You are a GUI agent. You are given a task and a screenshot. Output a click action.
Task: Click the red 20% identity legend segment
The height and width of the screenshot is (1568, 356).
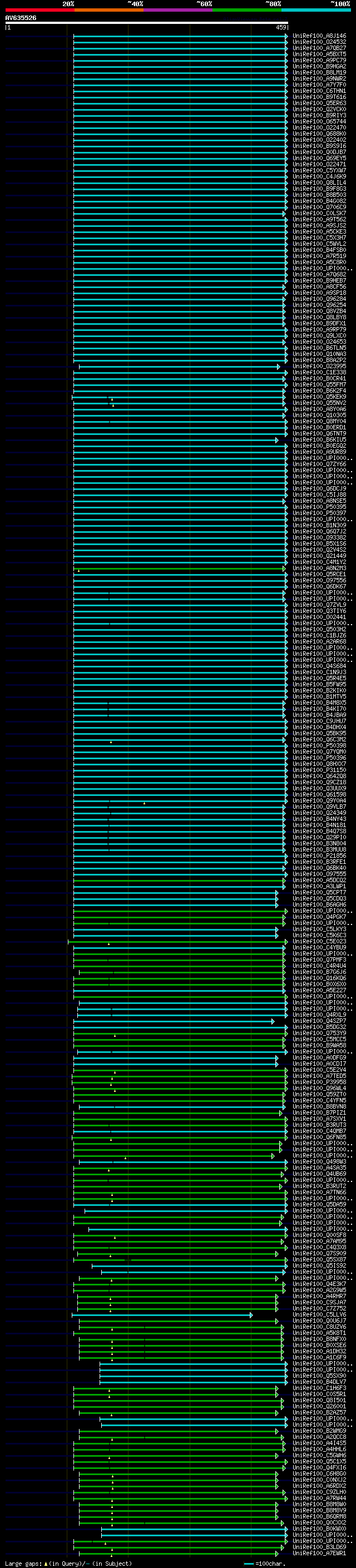click(x=39, y=10)
